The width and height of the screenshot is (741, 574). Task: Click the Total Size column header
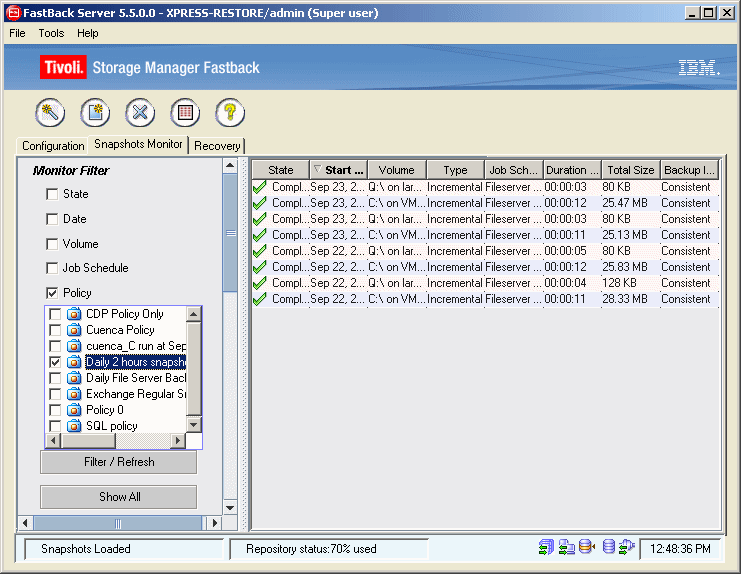point(630,170)
